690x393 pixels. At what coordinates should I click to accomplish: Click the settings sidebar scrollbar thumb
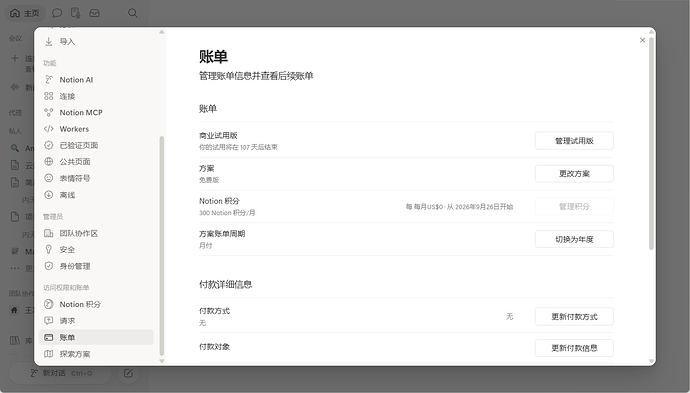coord(161,246)
